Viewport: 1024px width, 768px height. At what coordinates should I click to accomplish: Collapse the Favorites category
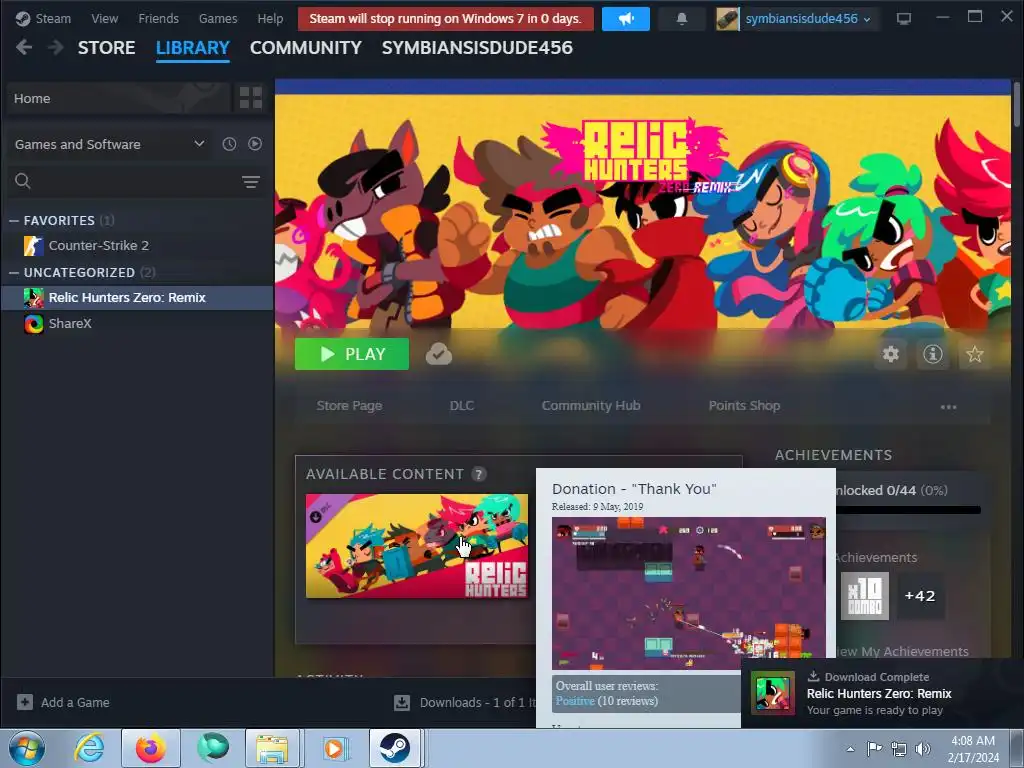tap(14, 221)
